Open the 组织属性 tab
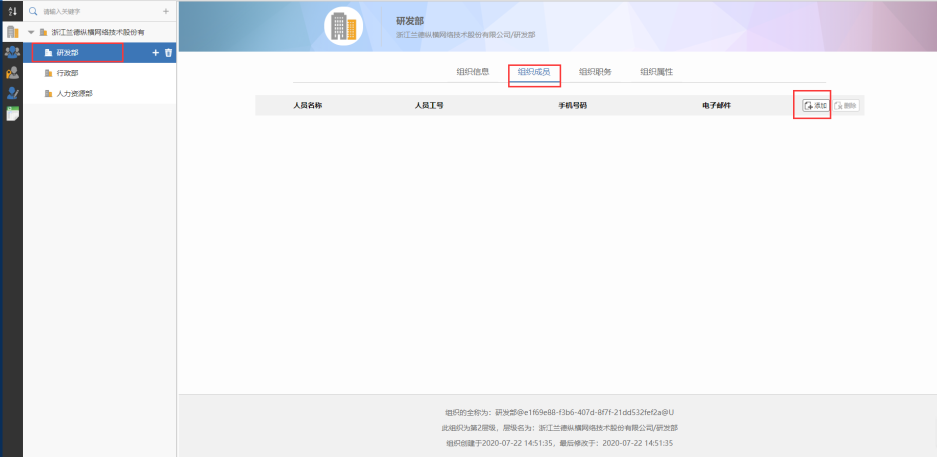 pyautogui.click(x=656, y=72)
